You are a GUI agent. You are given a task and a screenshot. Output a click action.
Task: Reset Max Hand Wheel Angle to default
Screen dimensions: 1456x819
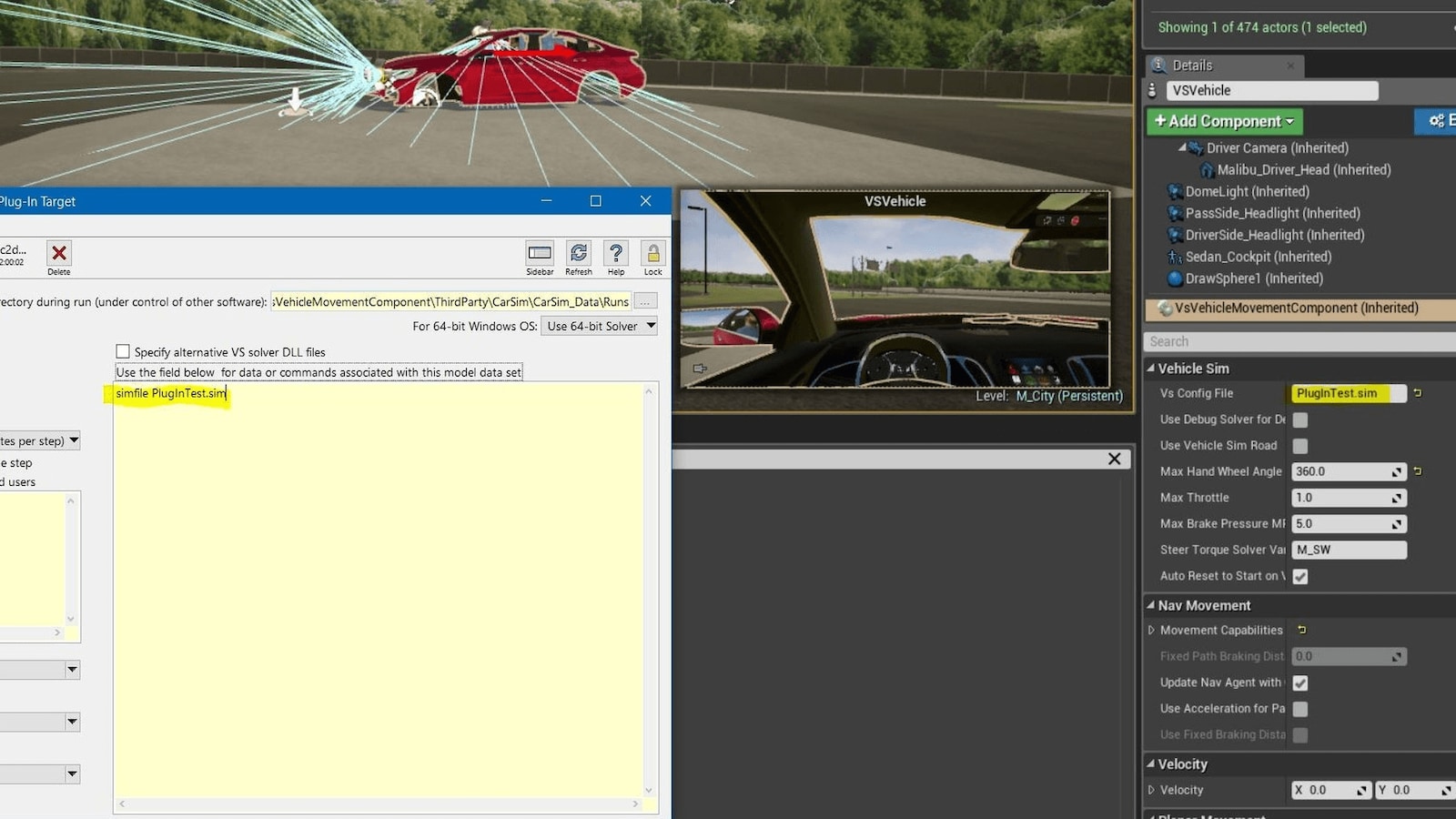click(1418, 471)
